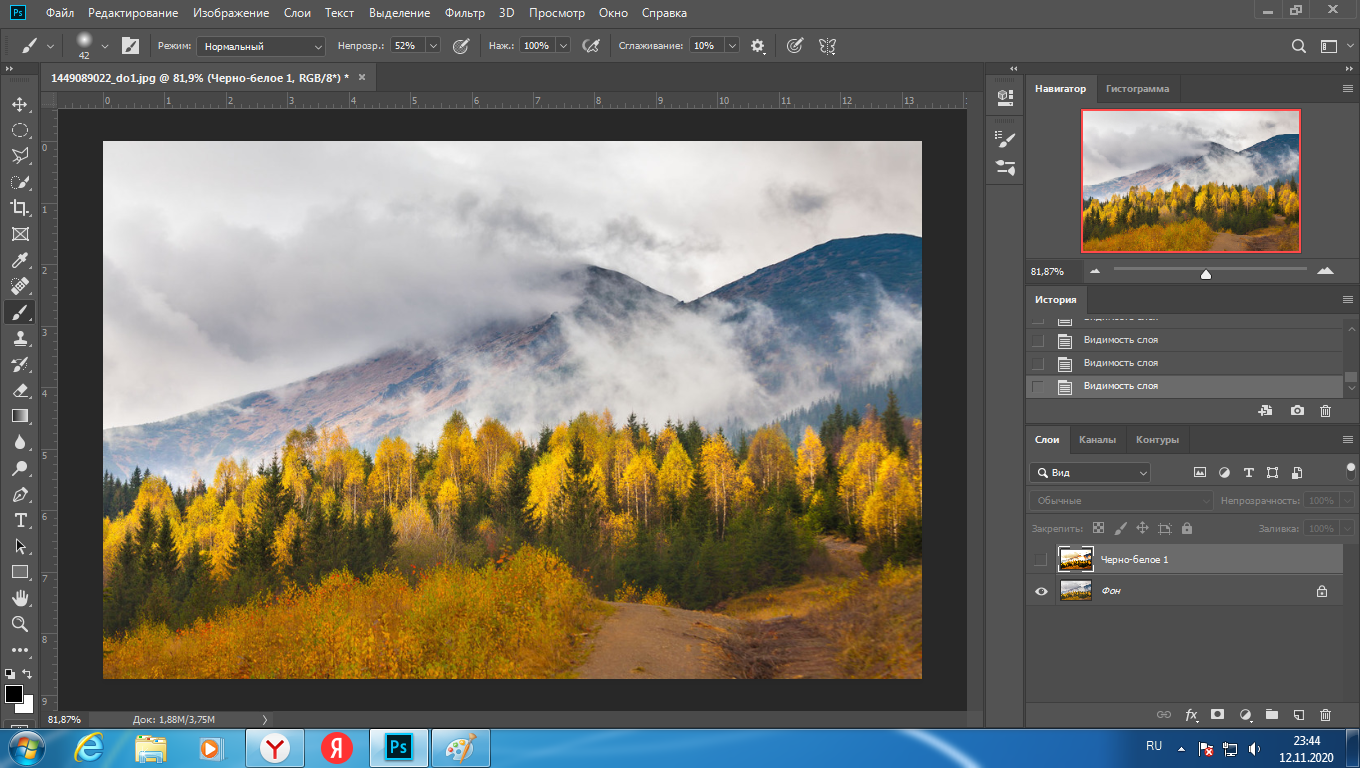Create new adjustment layer from panel footer
This screenshot has width=1360, height=768.
click(1245, 715)
